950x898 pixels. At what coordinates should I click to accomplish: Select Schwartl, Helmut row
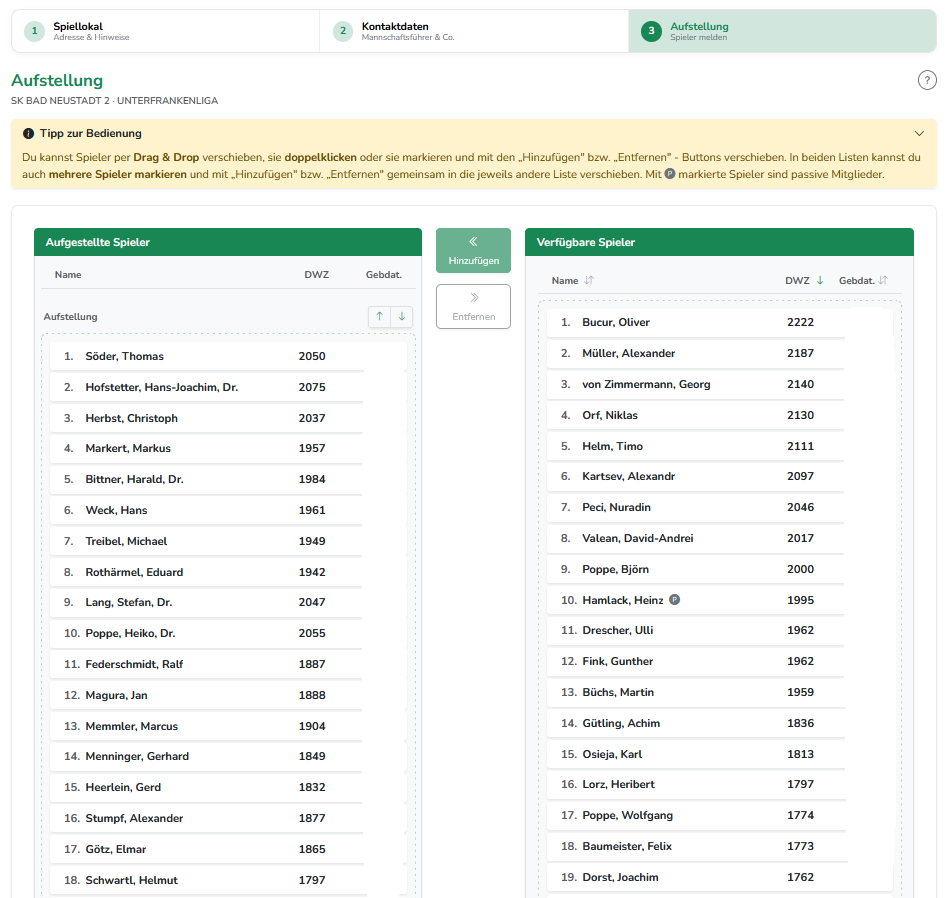click(x=228, y=880)
